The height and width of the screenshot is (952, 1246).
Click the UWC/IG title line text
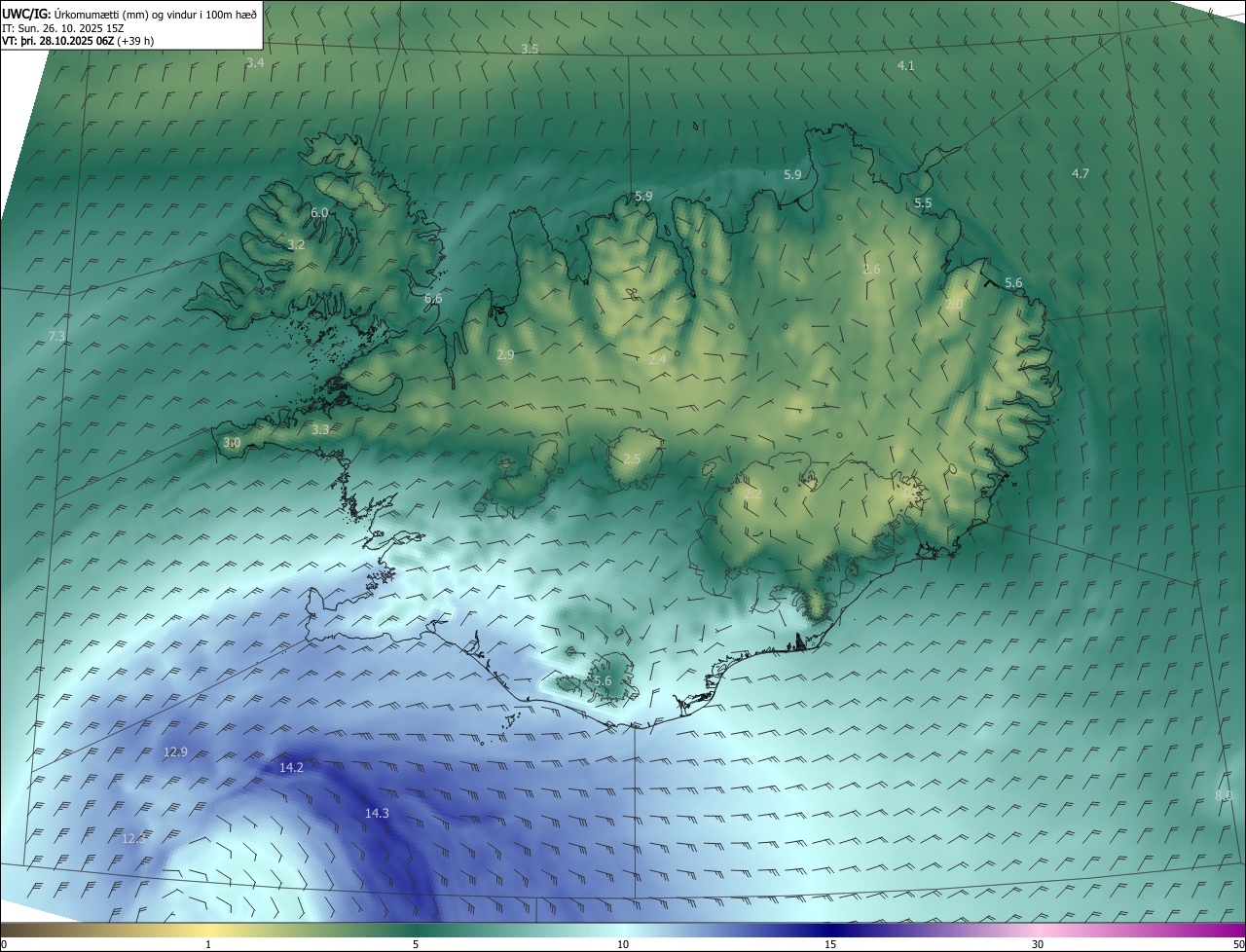129,14
